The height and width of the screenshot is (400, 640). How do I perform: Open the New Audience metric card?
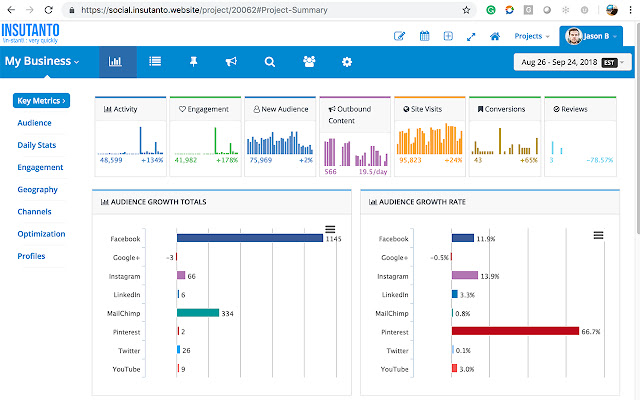280,137
